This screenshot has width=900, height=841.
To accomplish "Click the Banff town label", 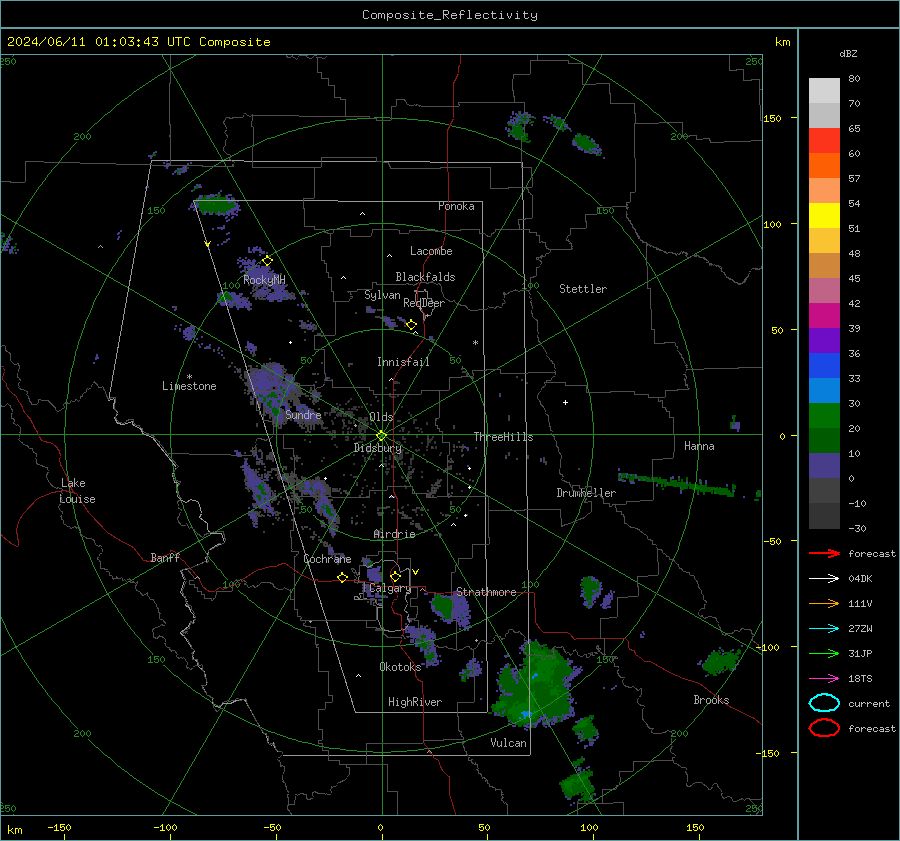I will pos(165,557).
